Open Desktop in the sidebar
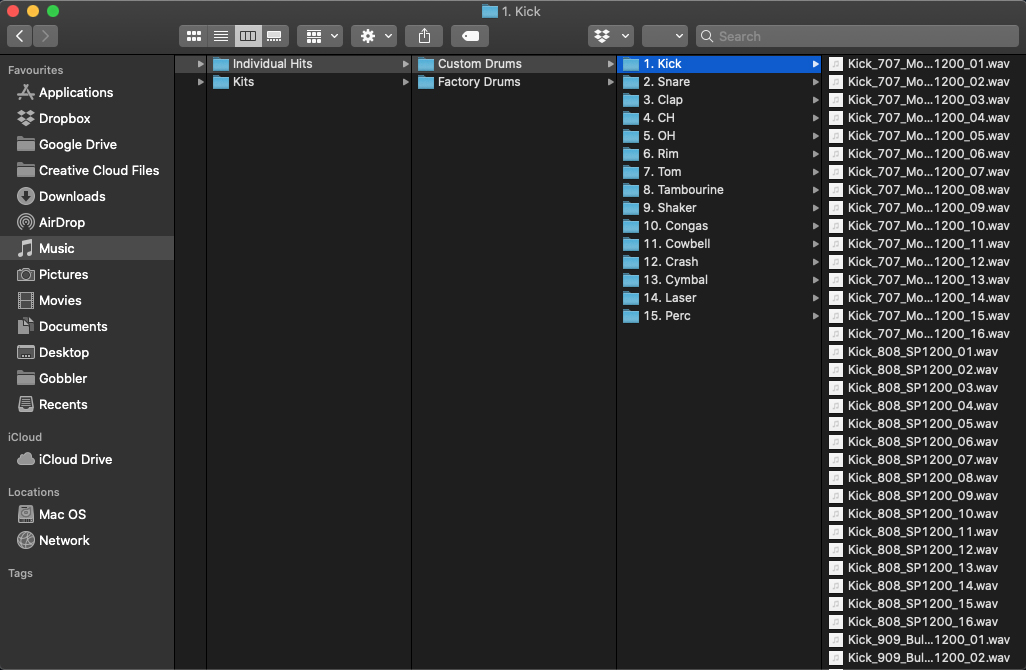 87,352
